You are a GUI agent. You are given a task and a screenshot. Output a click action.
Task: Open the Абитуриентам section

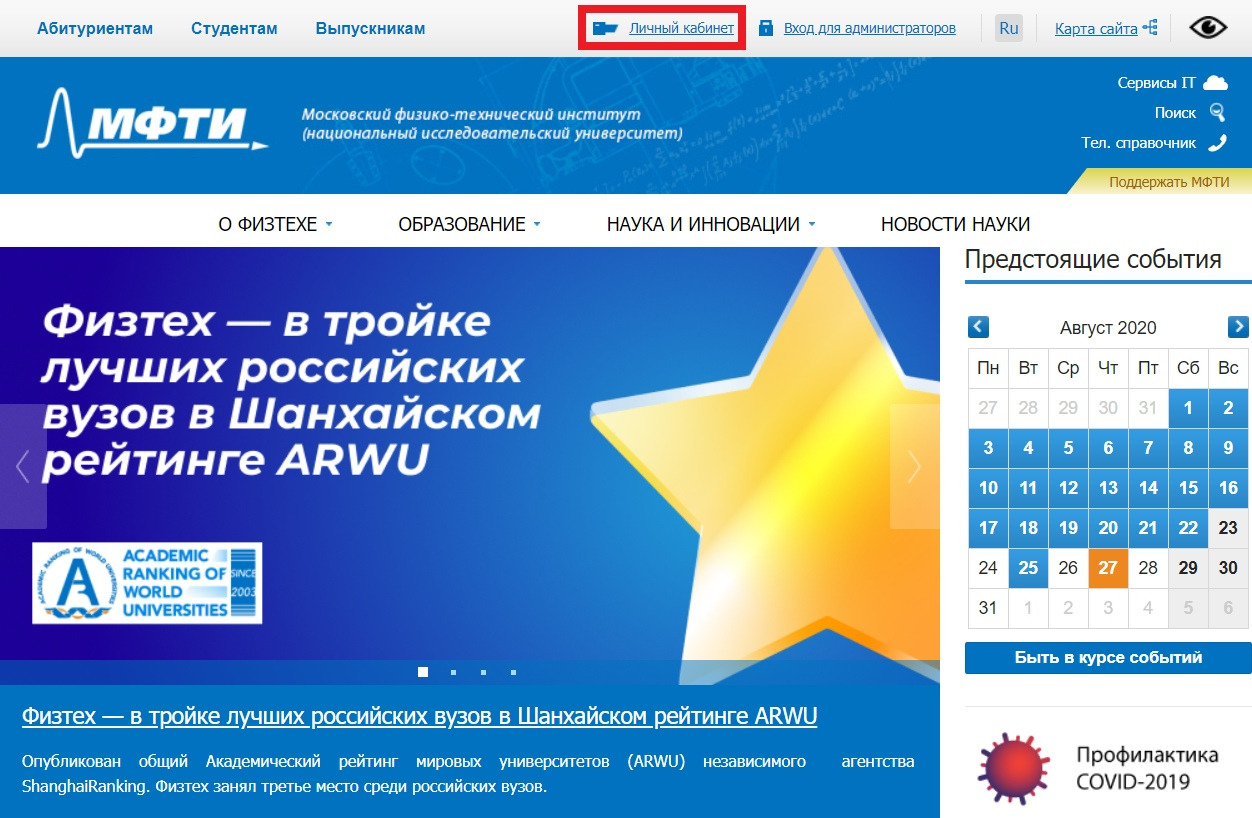[x=95, y=28]
